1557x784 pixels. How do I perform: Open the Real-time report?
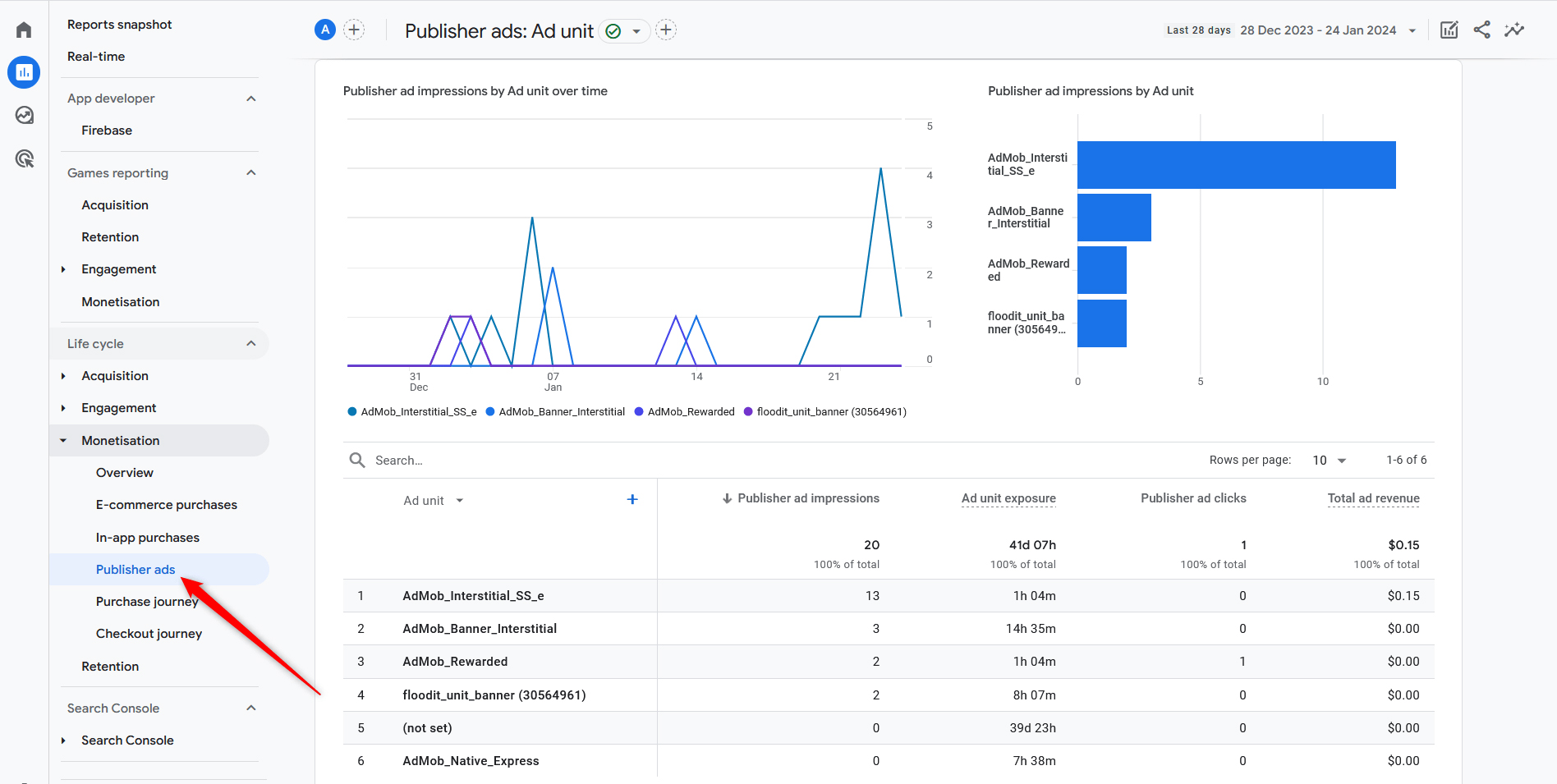[x=97, y=56]
